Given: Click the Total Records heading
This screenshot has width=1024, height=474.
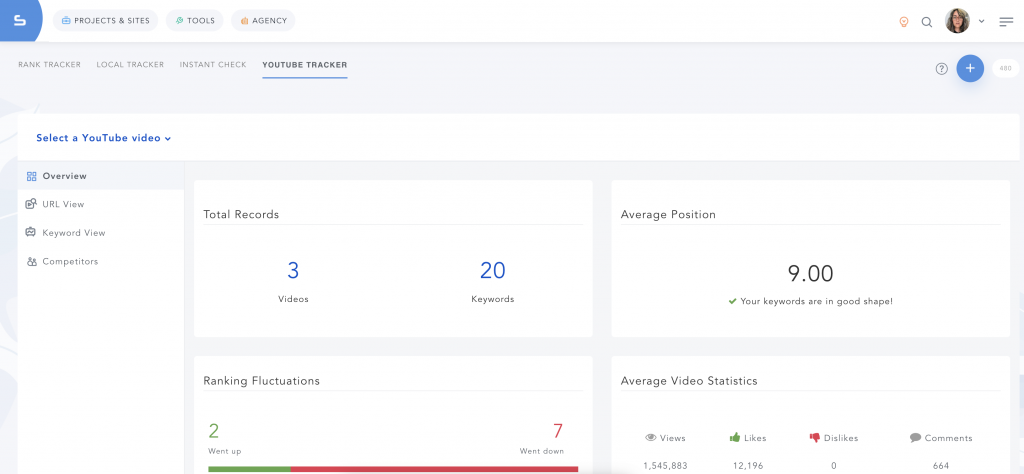Looking at the screenshot, I should [x=241, y=214].
